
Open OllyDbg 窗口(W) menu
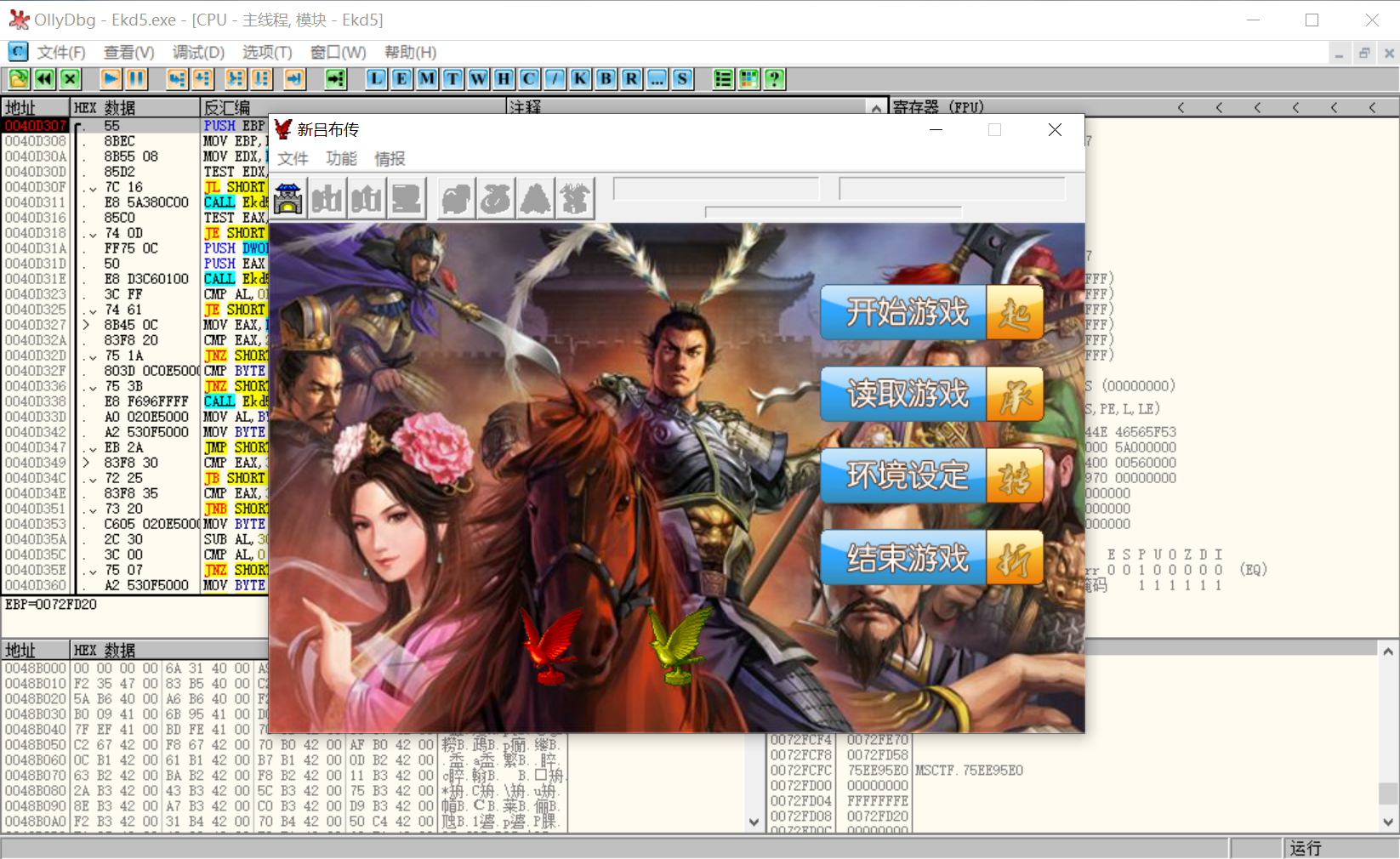tap(338, 53)
